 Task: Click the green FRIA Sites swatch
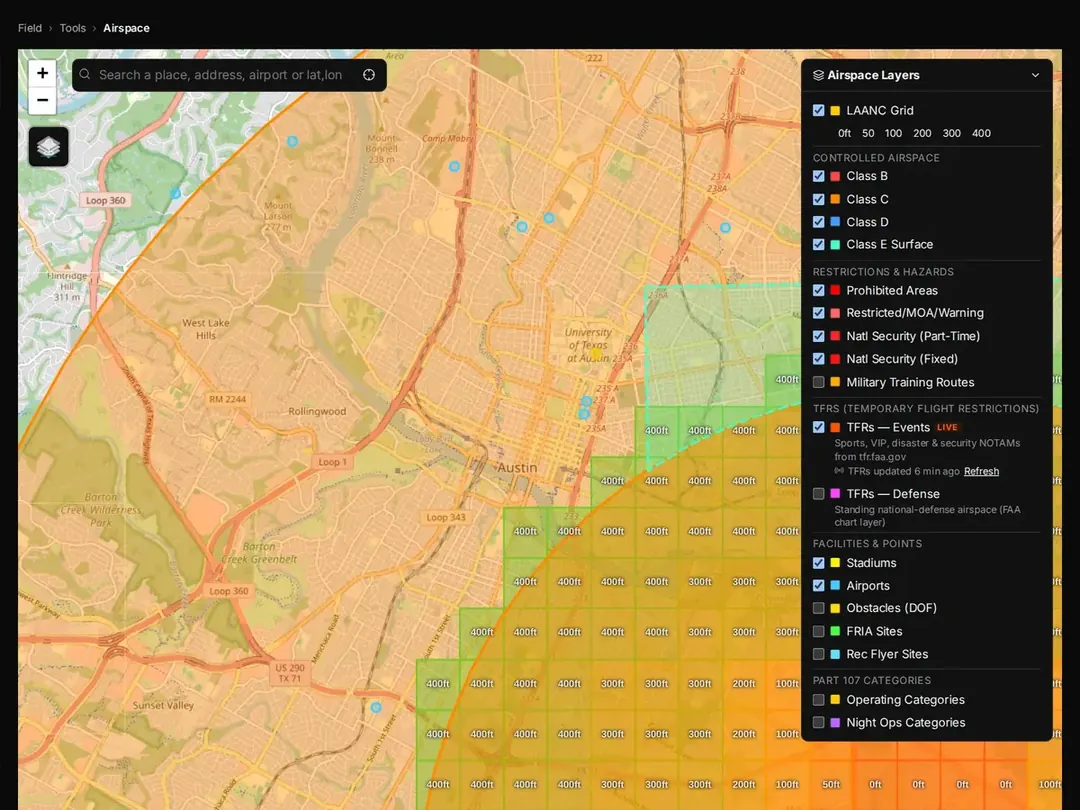(x=835, y=631)
